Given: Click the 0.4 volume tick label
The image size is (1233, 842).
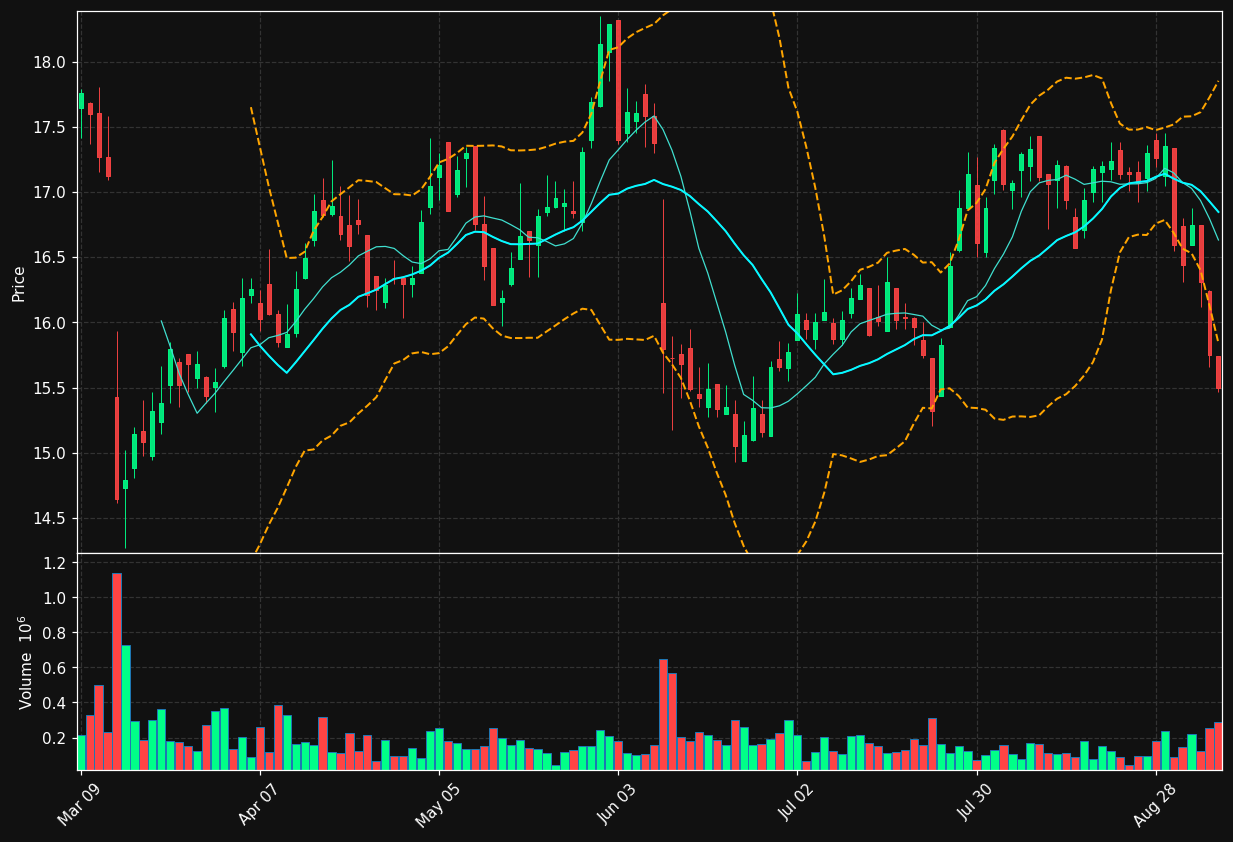Looking at the screenshot, I should [x=54, y=703].
